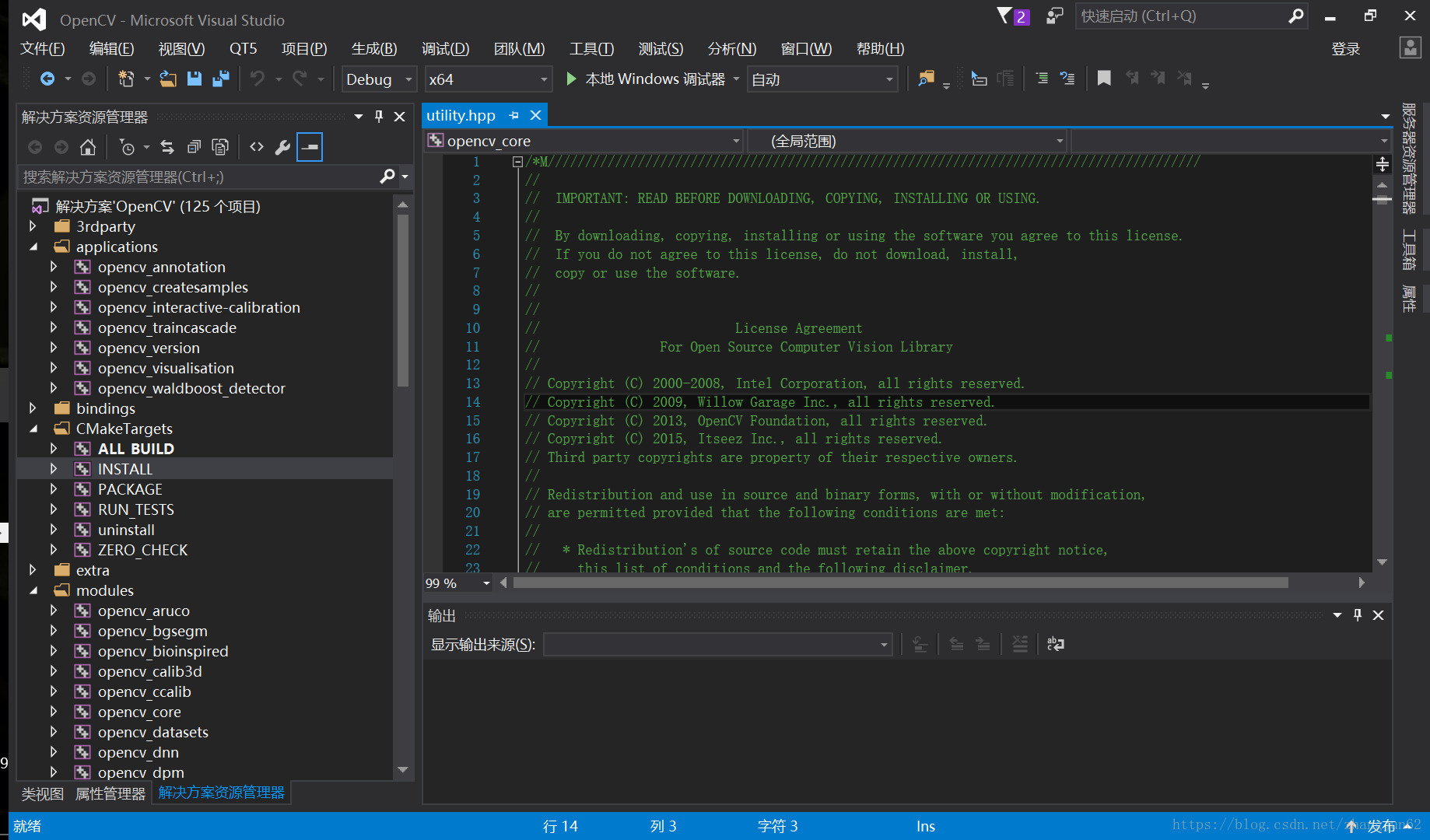Collapse the applications folder
This screenshot has height=840, width=1430.
(33, 247)
